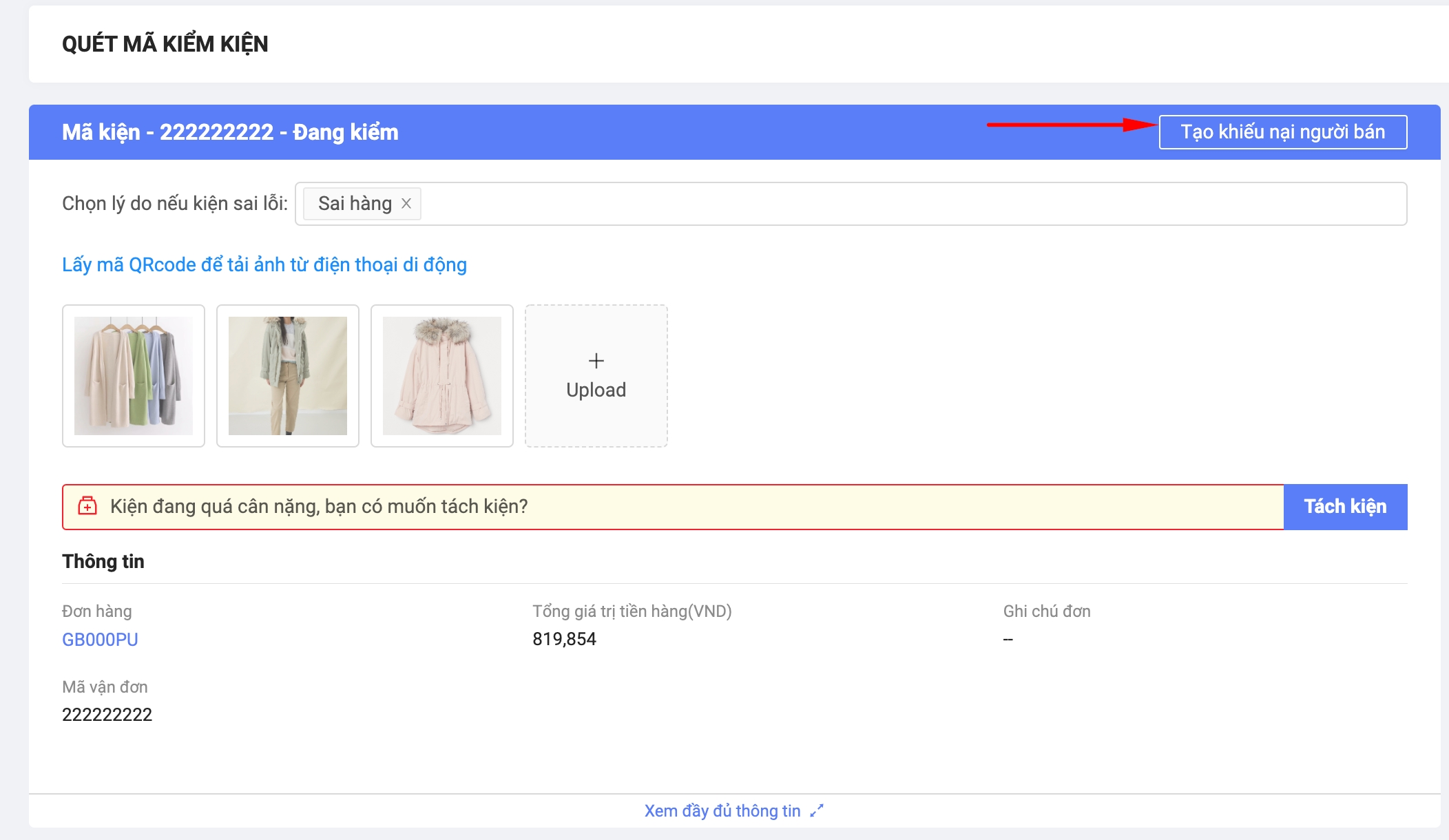Open the green parka model thumbnail
Viewport: 1449px width, 840px height.
[288, 376]
